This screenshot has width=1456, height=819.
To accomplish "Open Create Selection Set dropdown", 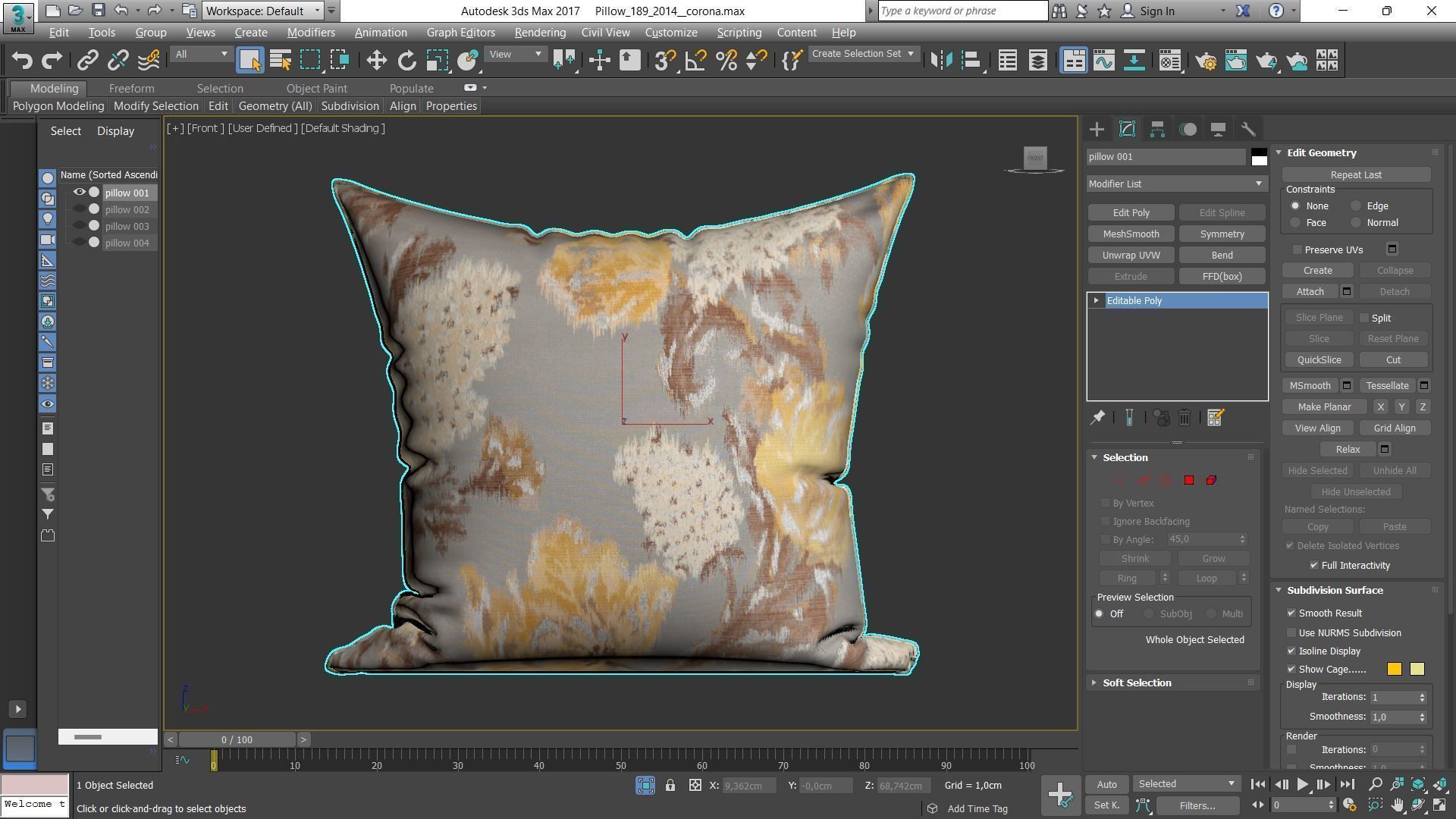I will (x=863, y=54).
